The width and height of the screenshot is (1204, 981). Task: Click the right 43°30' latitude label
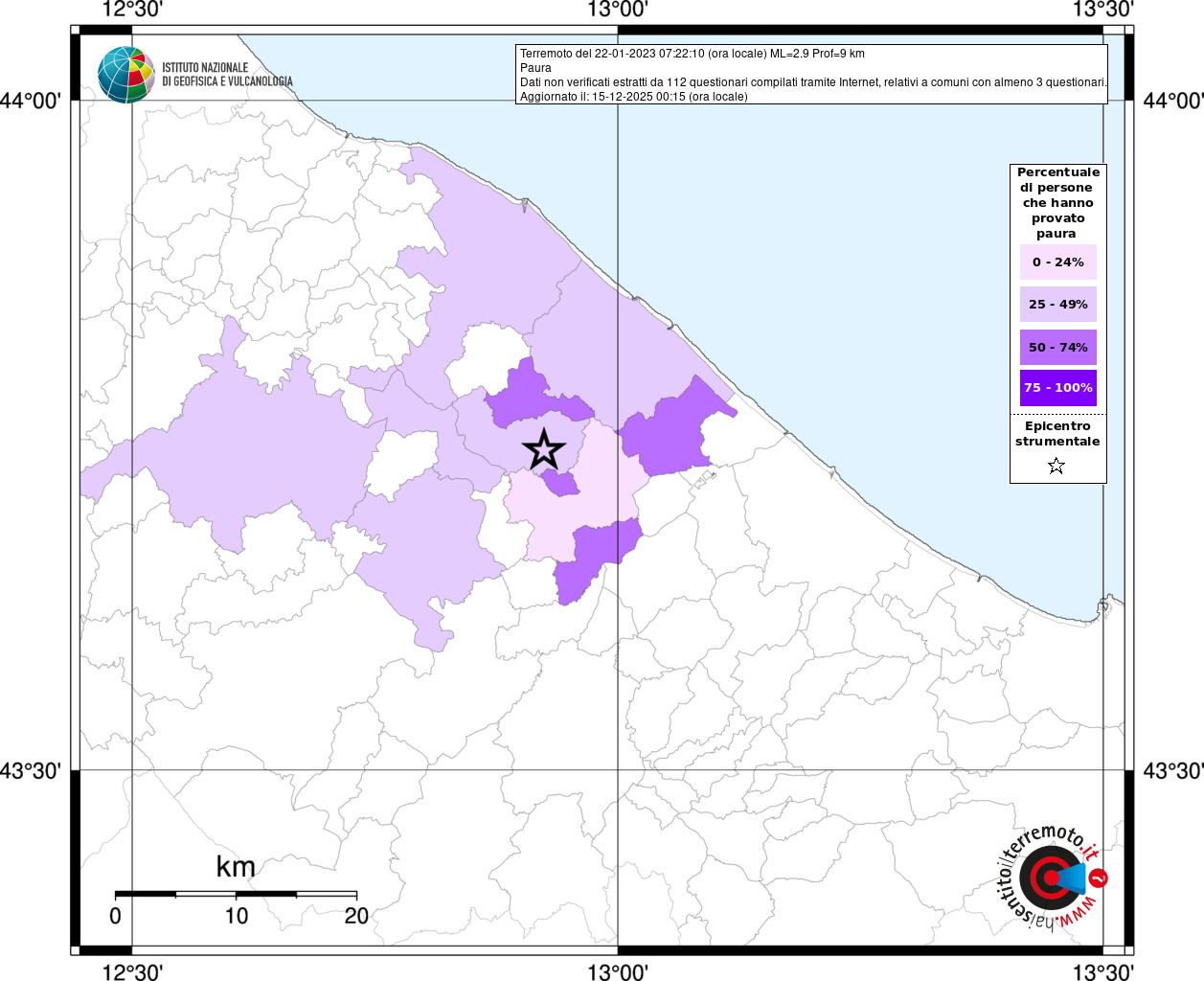pyautogui.click(x=1172, y=771)
